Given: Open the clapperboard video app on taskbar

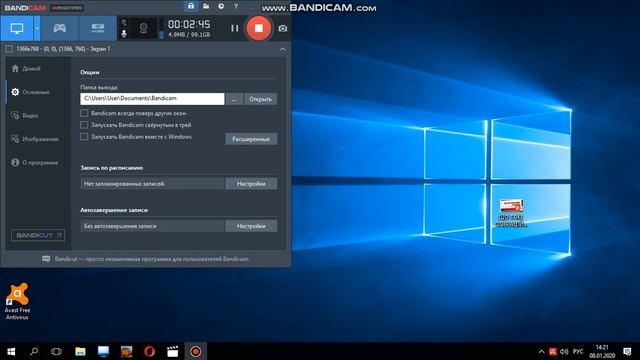Looking at the screenshot, I should click(x=173, y=351).
